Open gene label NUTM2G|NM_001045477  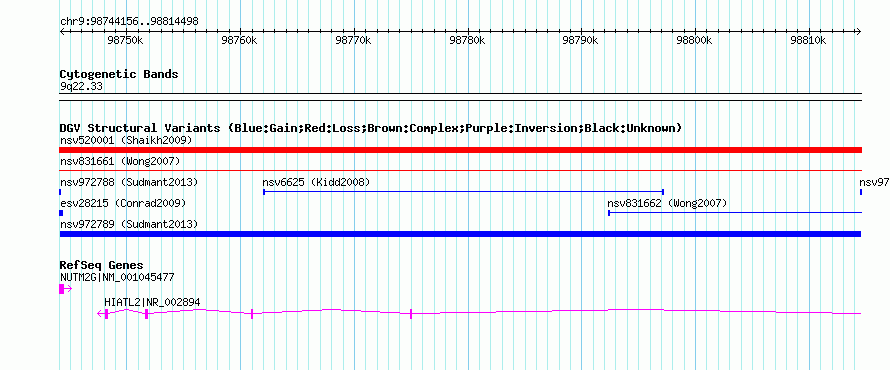click(x=117, y=278)
